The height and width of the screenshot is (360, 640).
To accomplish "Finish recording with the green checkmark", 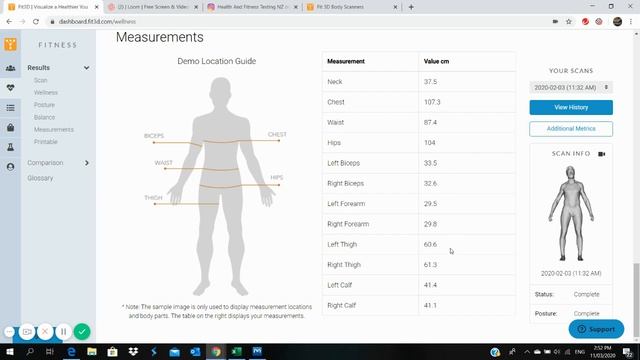I will click(82, 331).
